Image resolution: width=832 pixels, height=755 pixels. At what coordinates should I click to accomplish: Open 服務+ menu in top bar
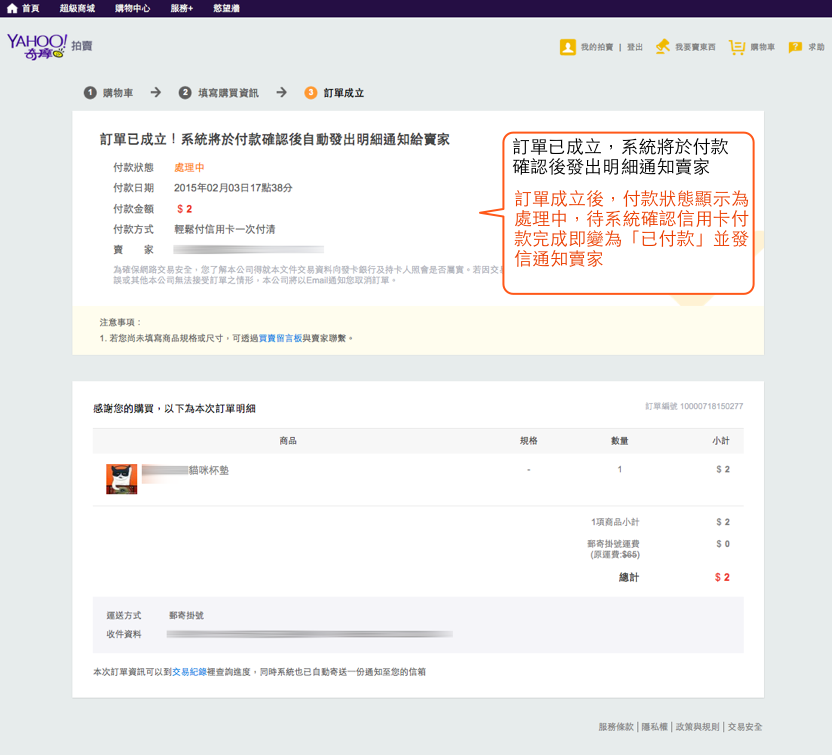(182, 8)
